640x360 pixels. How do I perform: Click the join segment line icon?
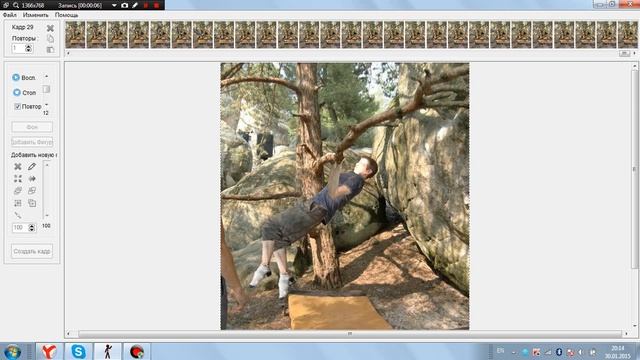18,215
